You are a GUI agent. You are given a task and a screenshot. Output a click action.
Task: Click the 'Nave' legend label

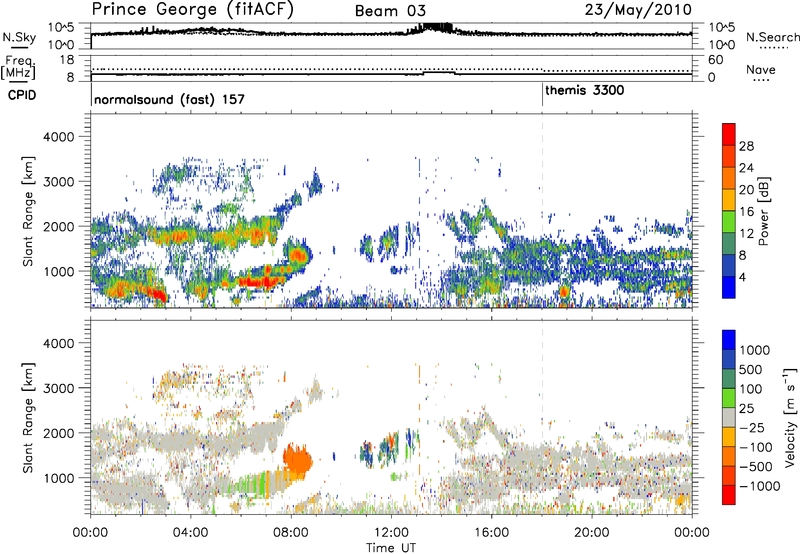coord(760,70)
